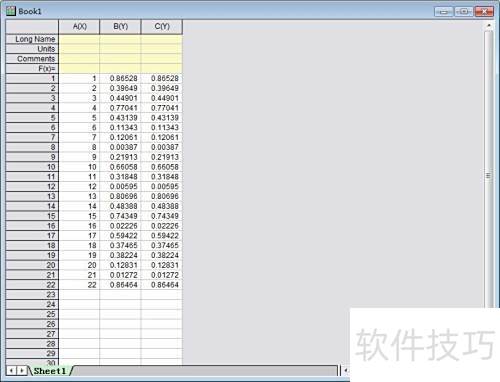Select row header 22

32,285
